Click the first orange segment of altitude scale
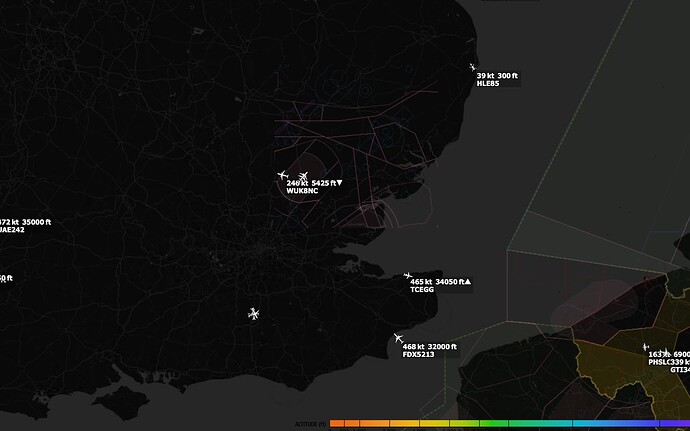The image size is (690, 431). [x=337, y=424]
